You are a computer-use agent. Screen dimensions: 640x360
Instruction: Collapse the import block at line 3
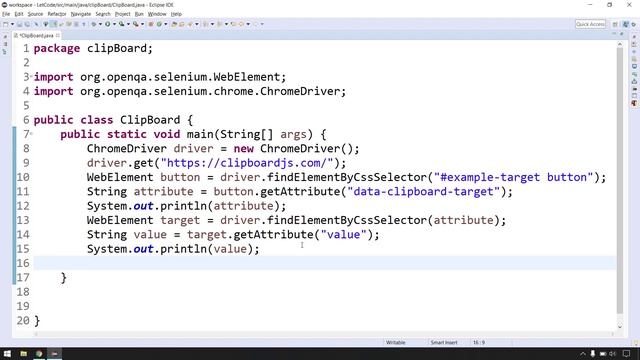pyautogui.click(x=31, y=76)
